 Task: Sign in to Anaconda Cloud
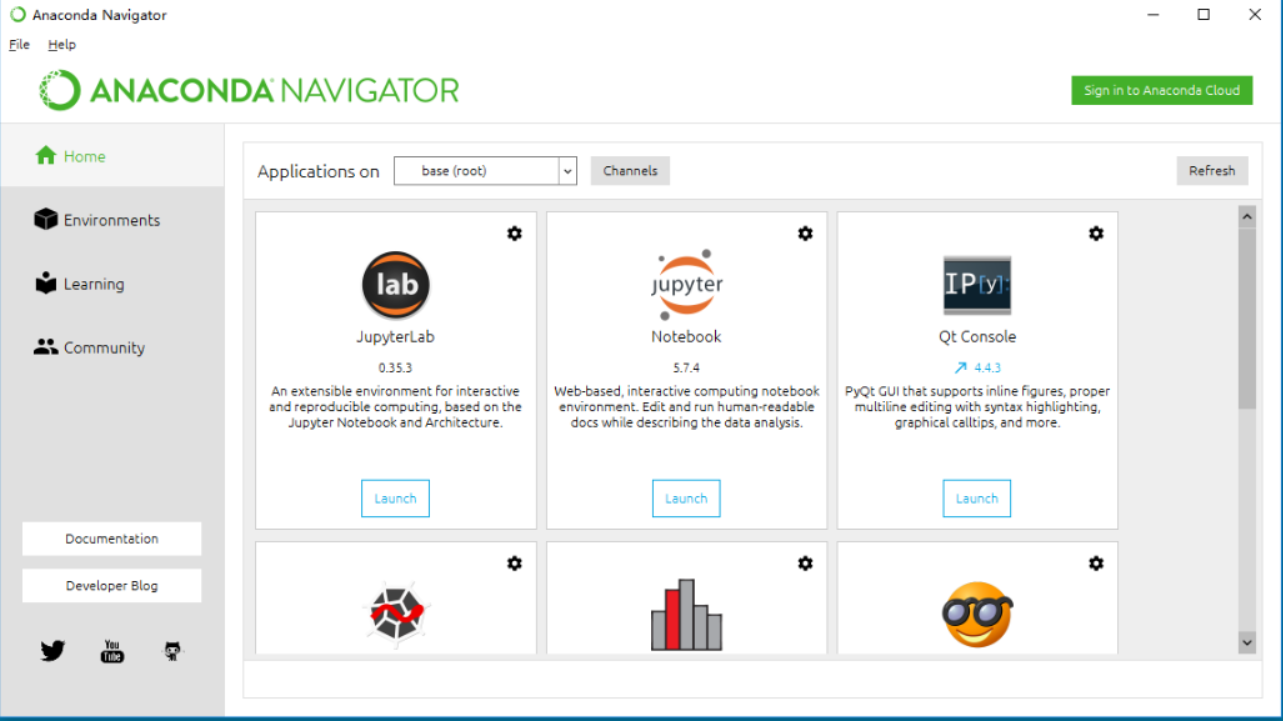coord(1162,90)
